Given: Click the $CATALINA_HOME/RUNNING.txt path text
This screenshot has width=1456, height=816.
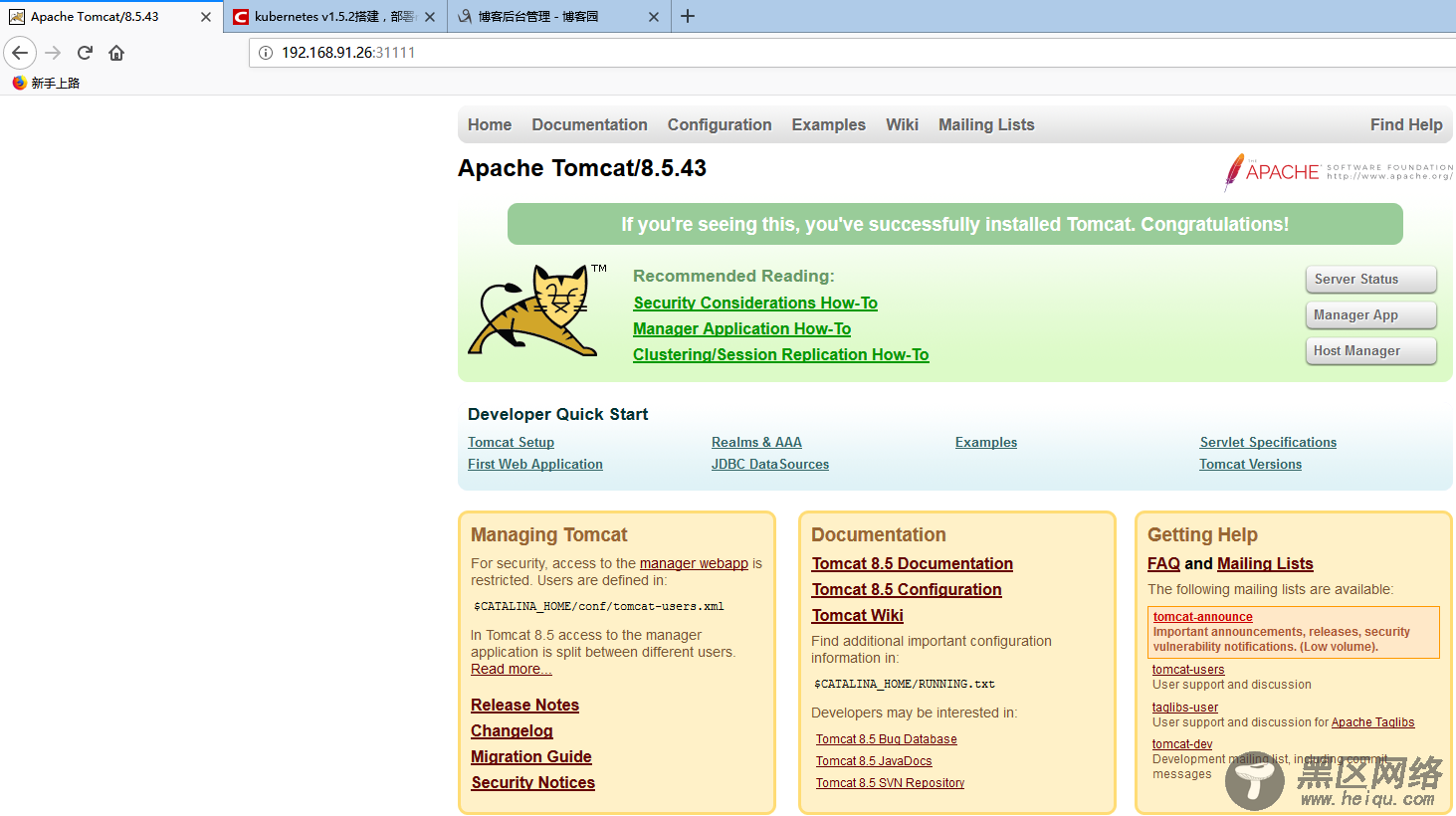Looking at the screenshot, I should pos(904,684).
